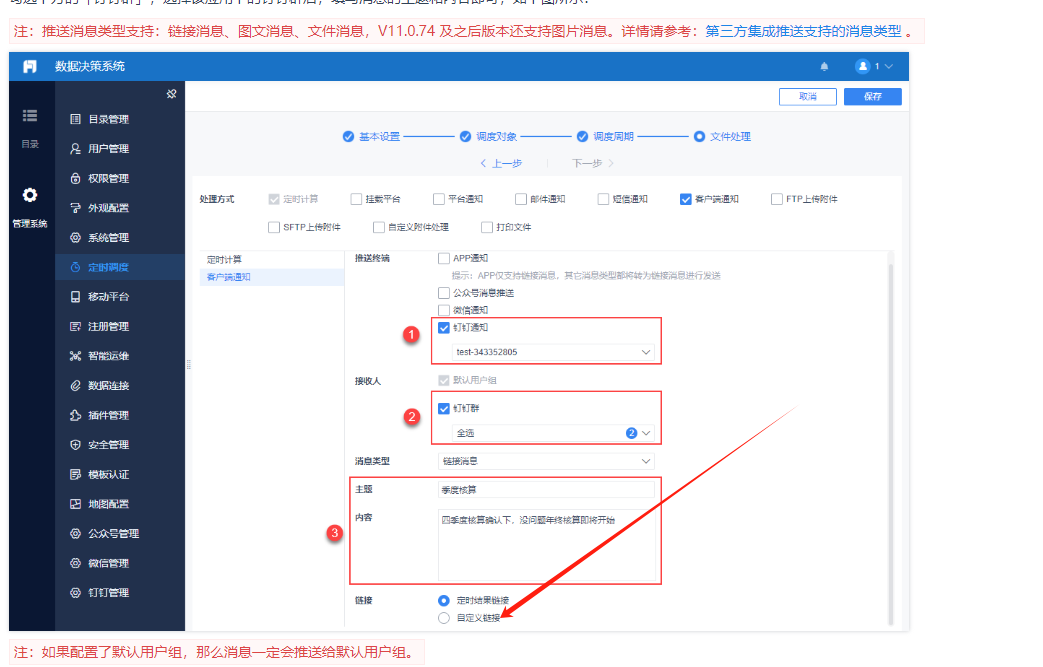The image size is (1043, 667).
Task: Click the 安全管理 shield icon
Action: point(75,444)
